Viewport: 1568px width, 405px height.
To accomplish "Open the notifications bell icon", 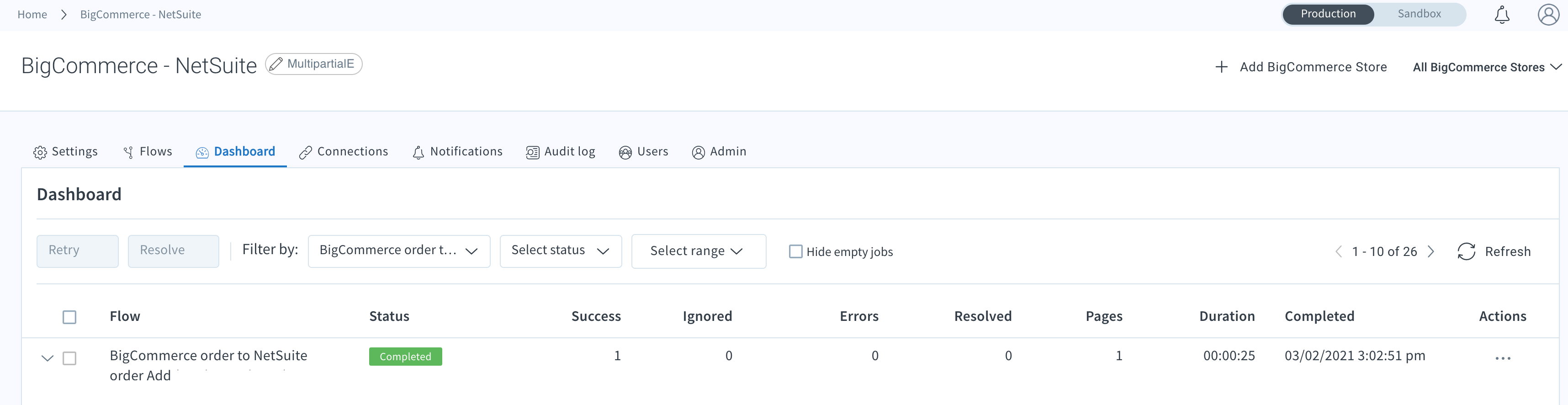I will tap(1502, 15).
